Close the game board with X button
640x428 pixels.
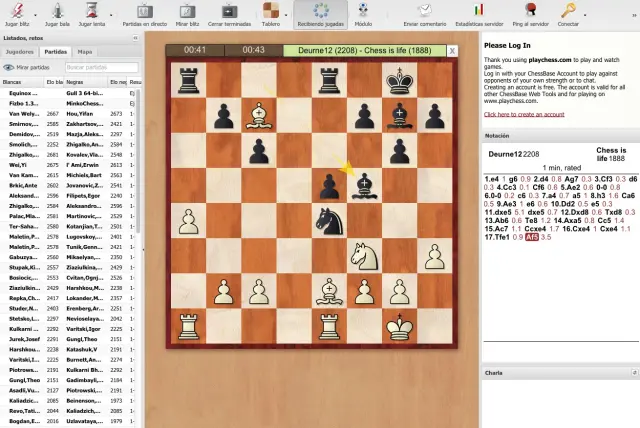click(452, 50)
